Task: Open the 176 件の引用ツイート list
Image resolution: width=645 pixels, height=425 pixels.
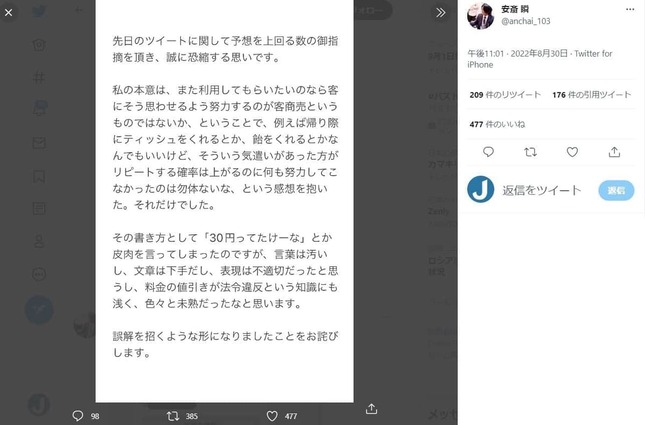Action: (x=591, y=95)
